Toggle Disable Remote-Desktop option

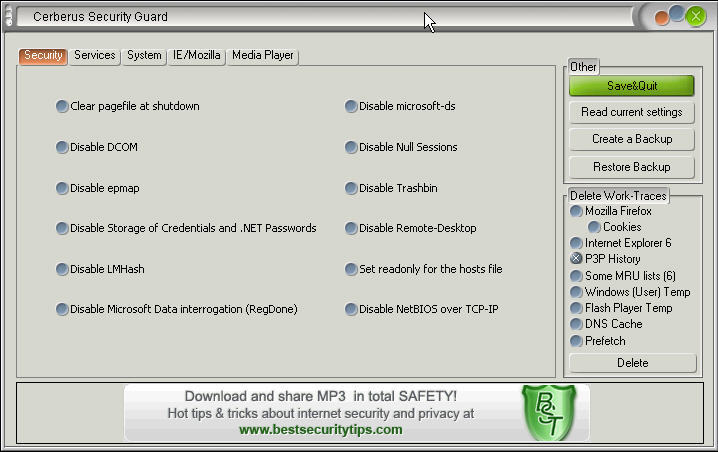pos(351,228)
